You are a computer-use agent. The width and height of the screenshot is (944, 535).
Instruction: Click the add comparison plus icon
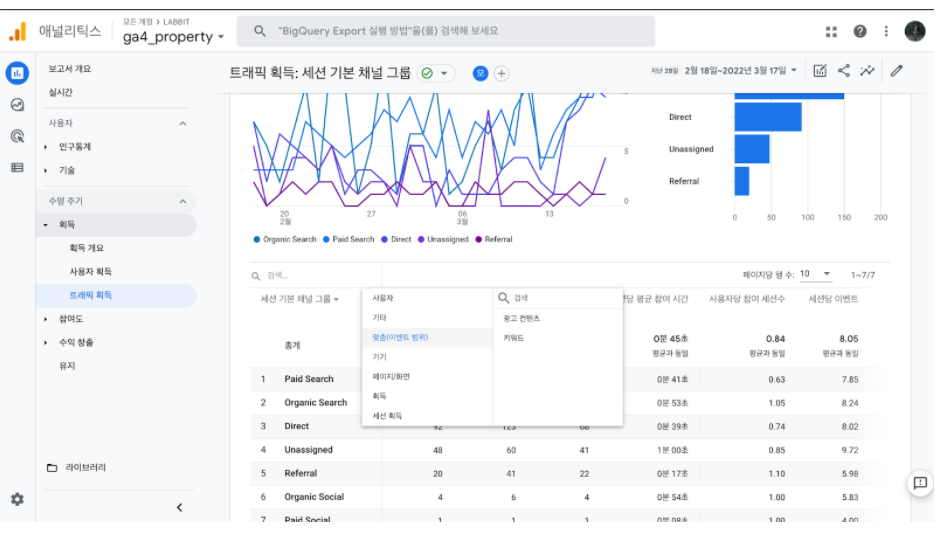tap(502, 73)
